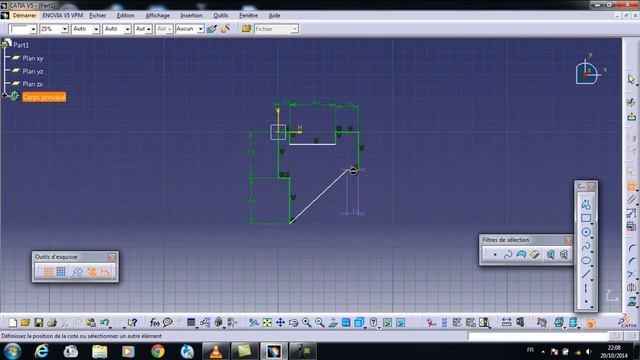
Task: Open VLC media player from the taskbar
Action: pos(216,351)
